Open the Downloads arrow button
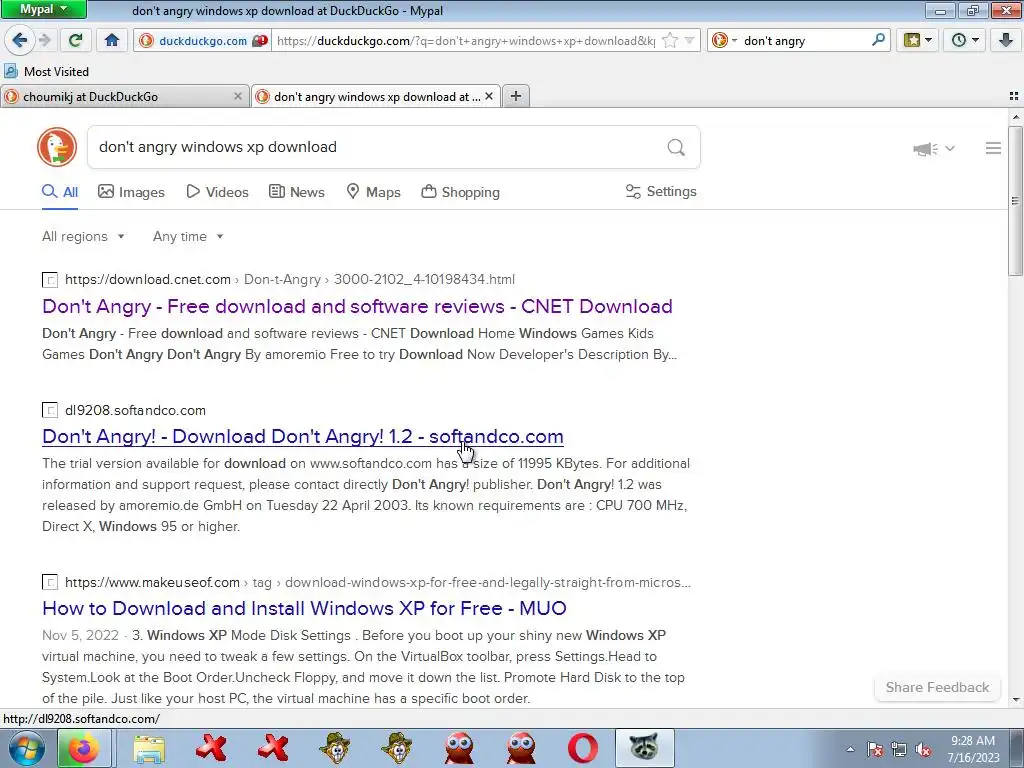The width and height of the screenshot is (1024, 768). [x=1006, y=40]
